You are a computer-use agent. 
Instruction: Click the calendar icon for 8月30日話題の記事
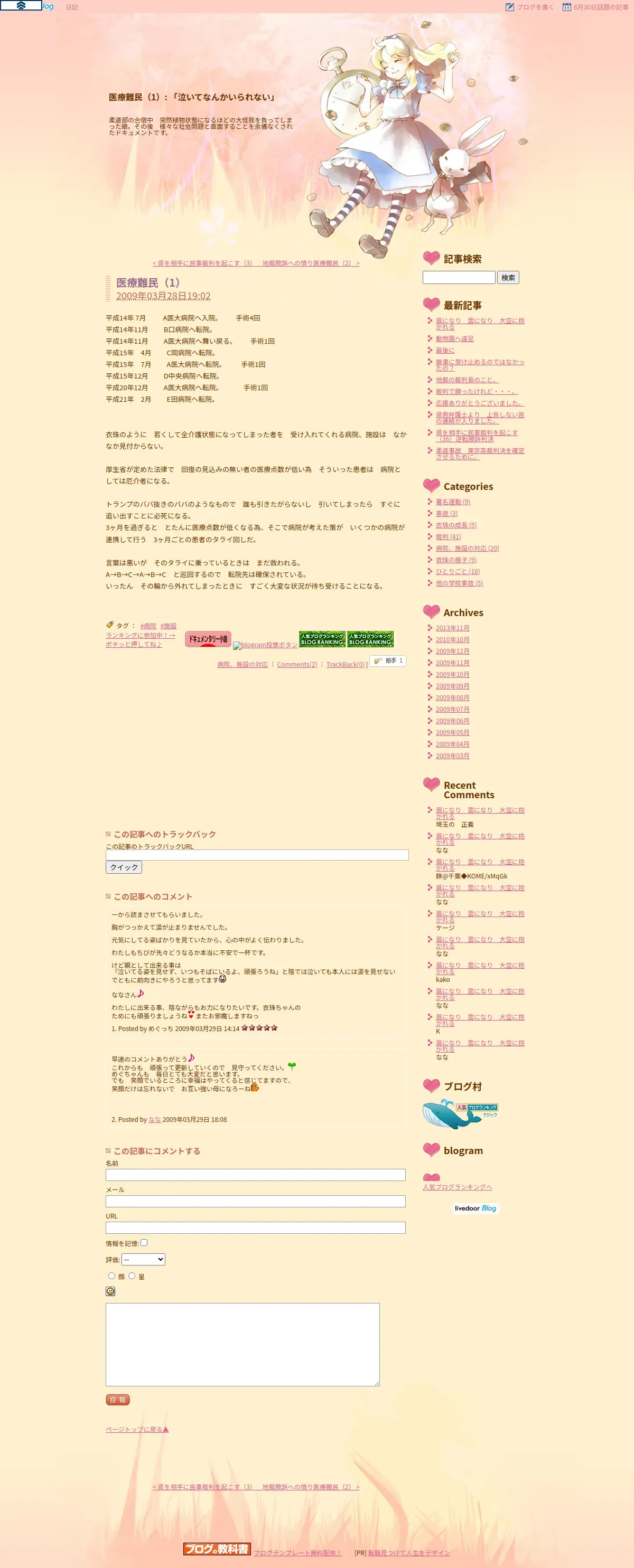pos(566,7)
